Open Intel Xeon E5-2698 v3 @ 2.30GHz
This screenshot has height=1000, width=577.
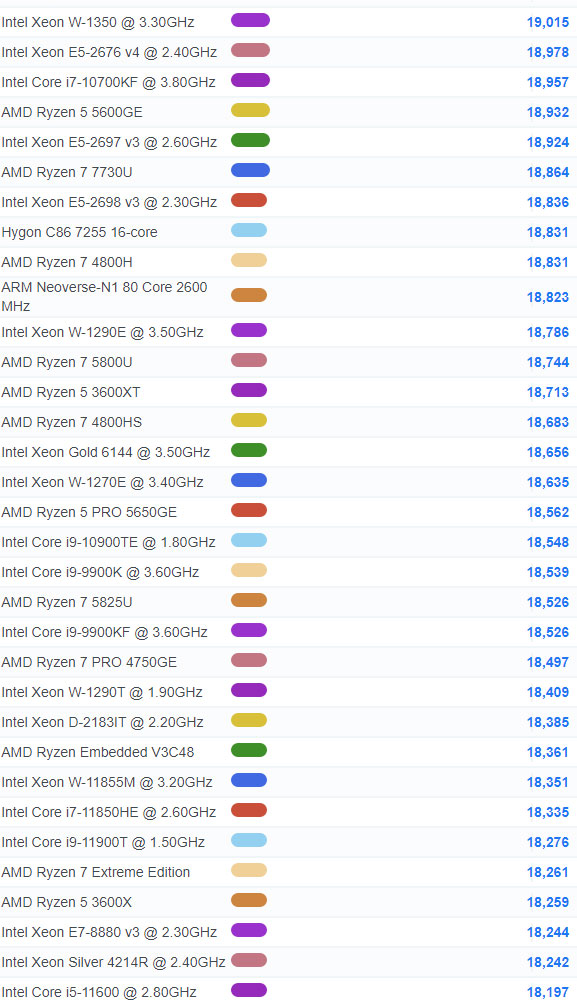pos(109,202)
